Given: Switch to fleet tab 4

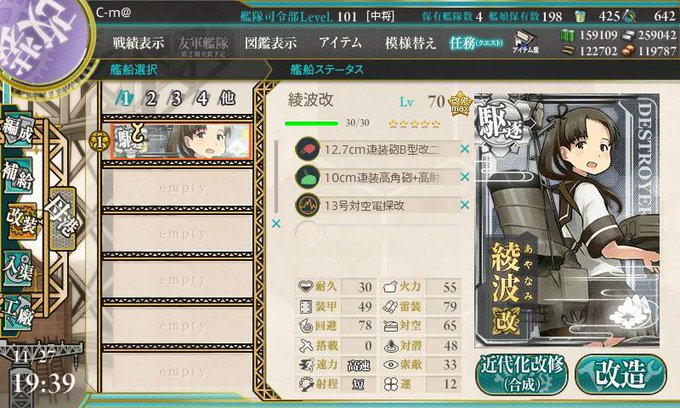Looking at the screenshot, I should 202,99.
